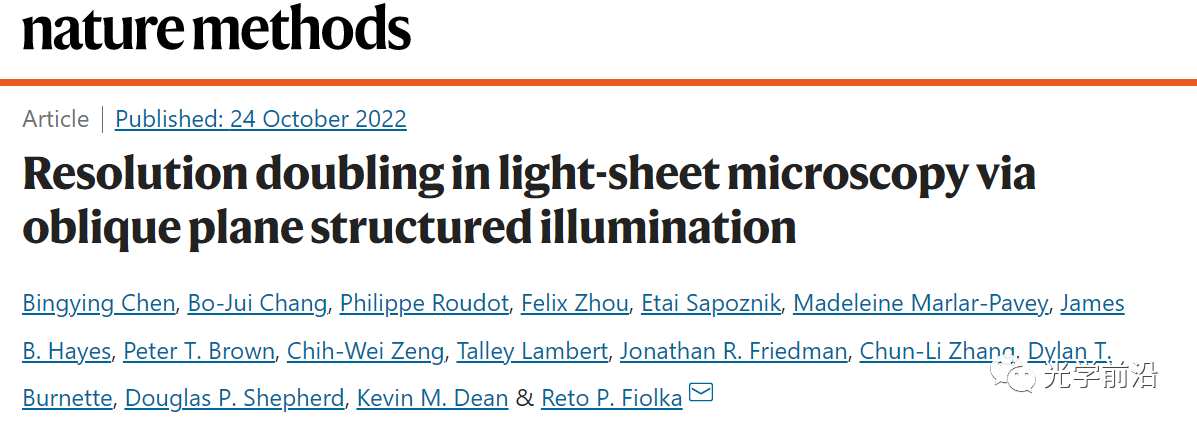The image size is (1197, 427).
Task: Click the article title heading
Action: pos(529,199)
